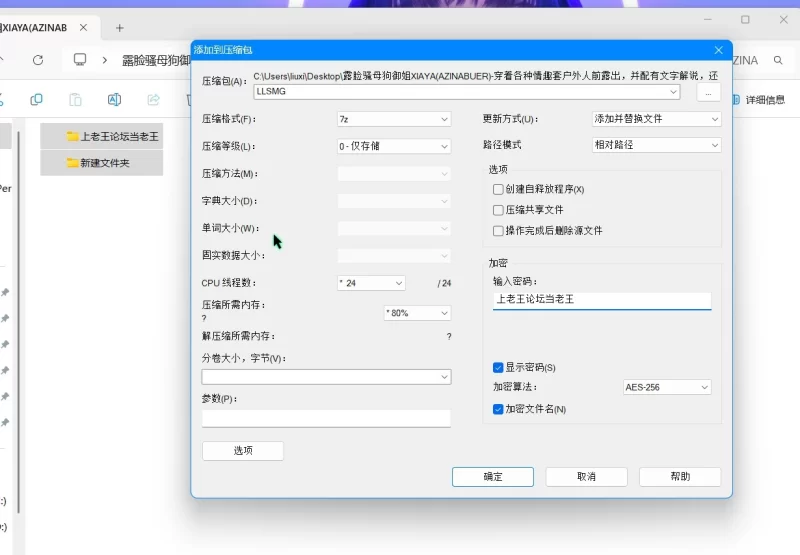The height and width of the screenshot is (555, 800).
Task: Open 帮助 in the dialog
Action: coord(680,476)
